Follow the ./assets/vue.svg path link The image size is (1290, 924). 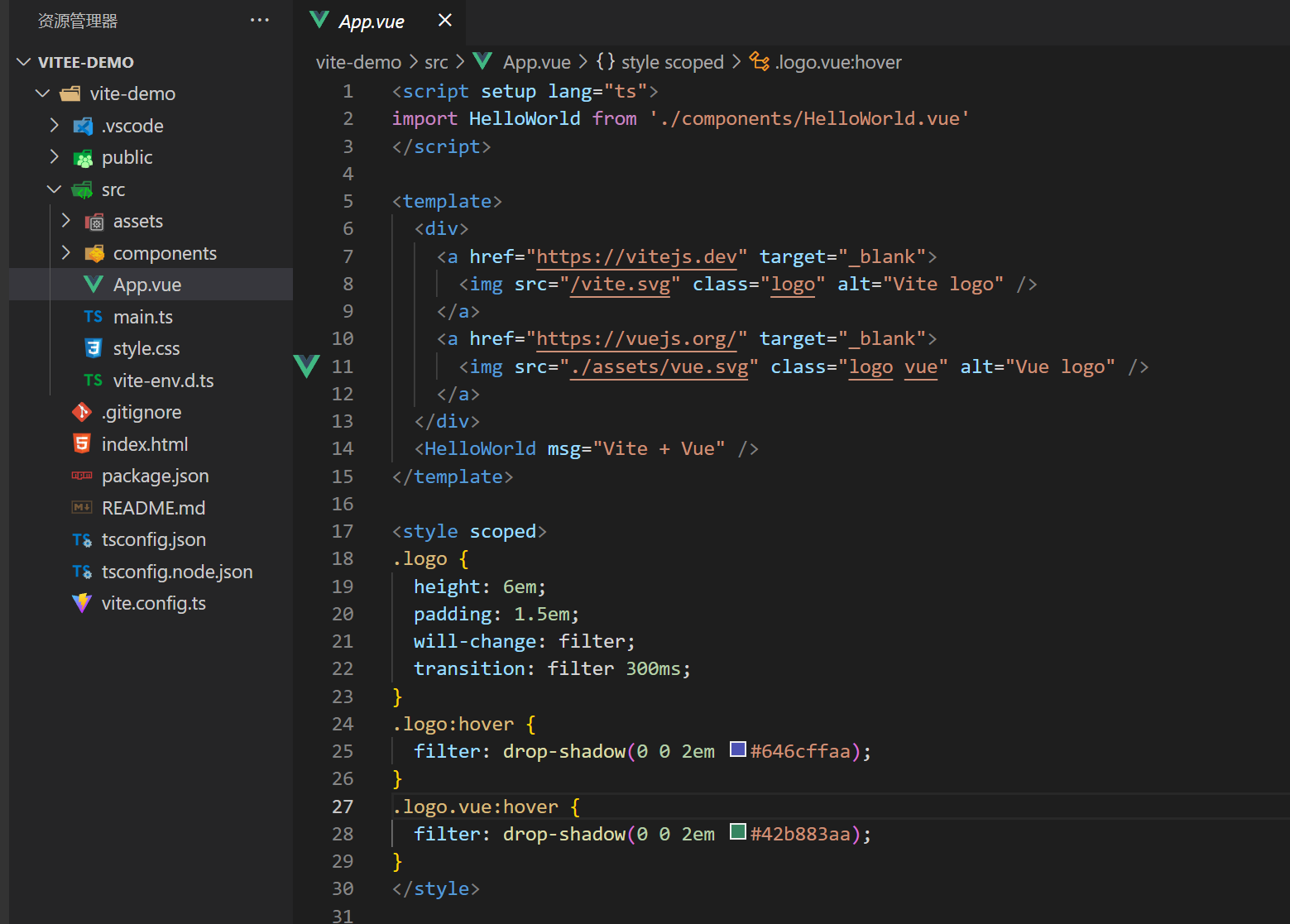coord(659,366)
